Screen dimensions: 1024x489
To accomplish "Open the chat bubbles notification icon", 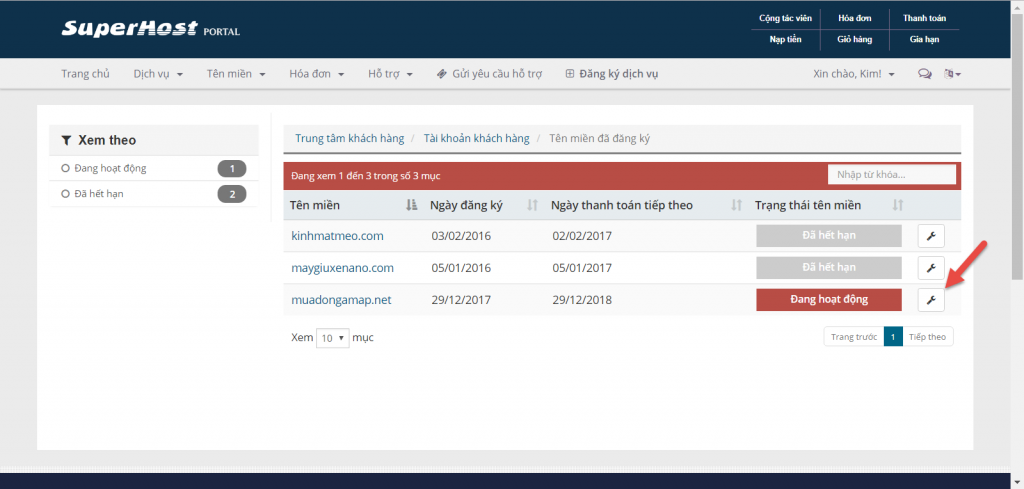I will [x=924, y=74].
